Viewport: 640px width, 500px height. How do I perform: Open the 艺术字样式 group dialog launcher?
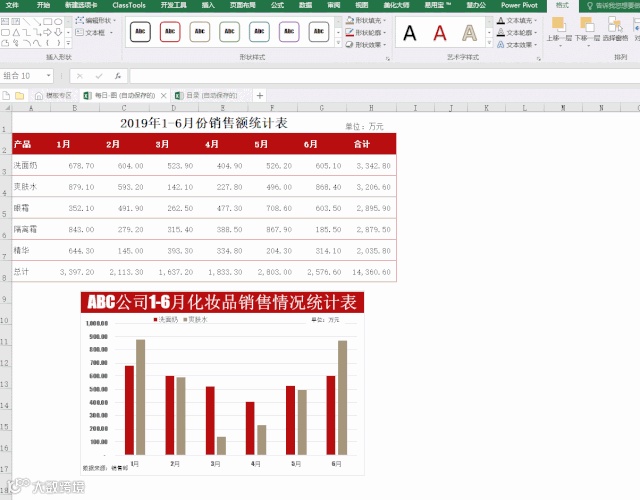click(538, 59)
